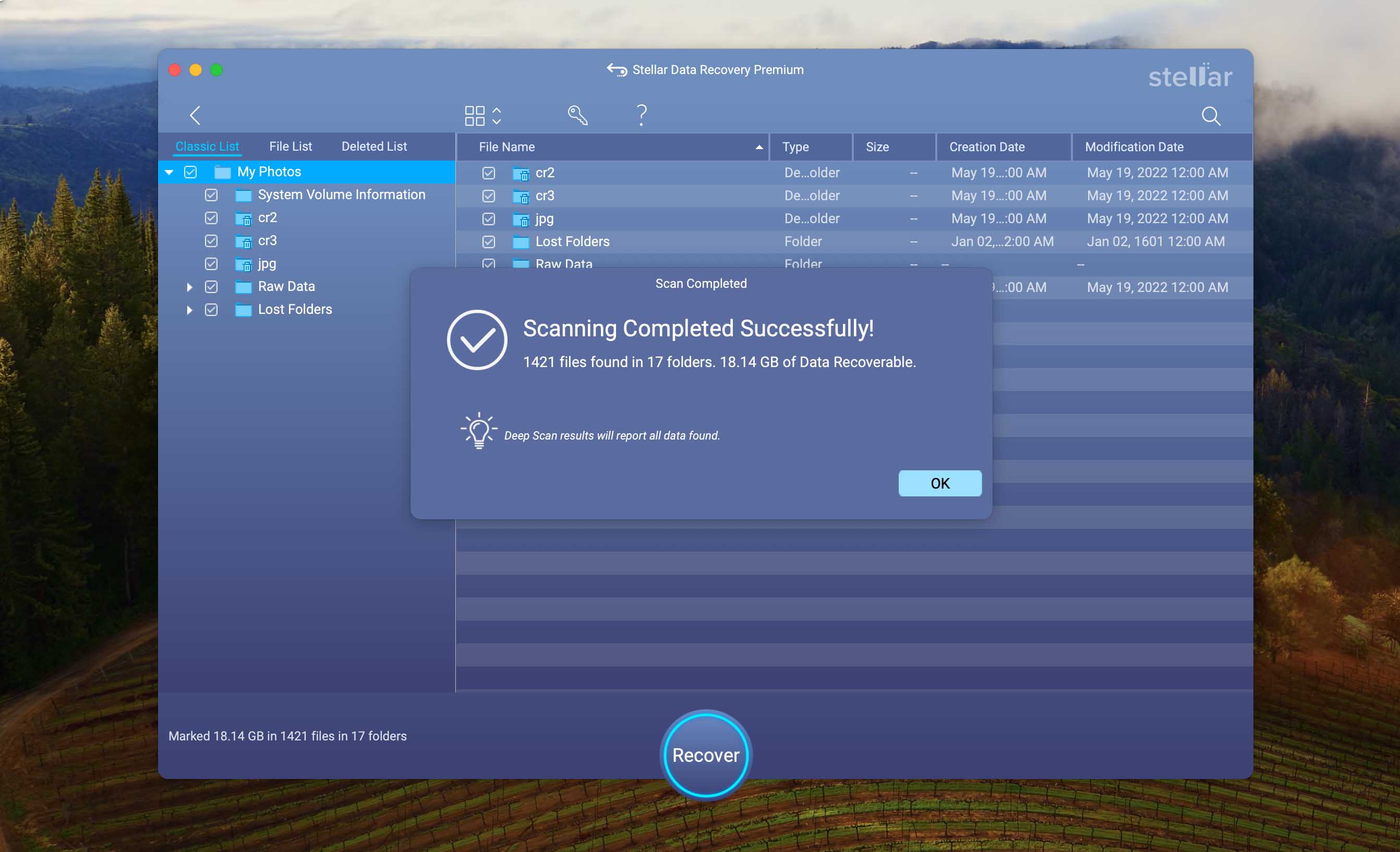
Task: Switch to Deleted List tab
Action: click(x=374, y=146)
